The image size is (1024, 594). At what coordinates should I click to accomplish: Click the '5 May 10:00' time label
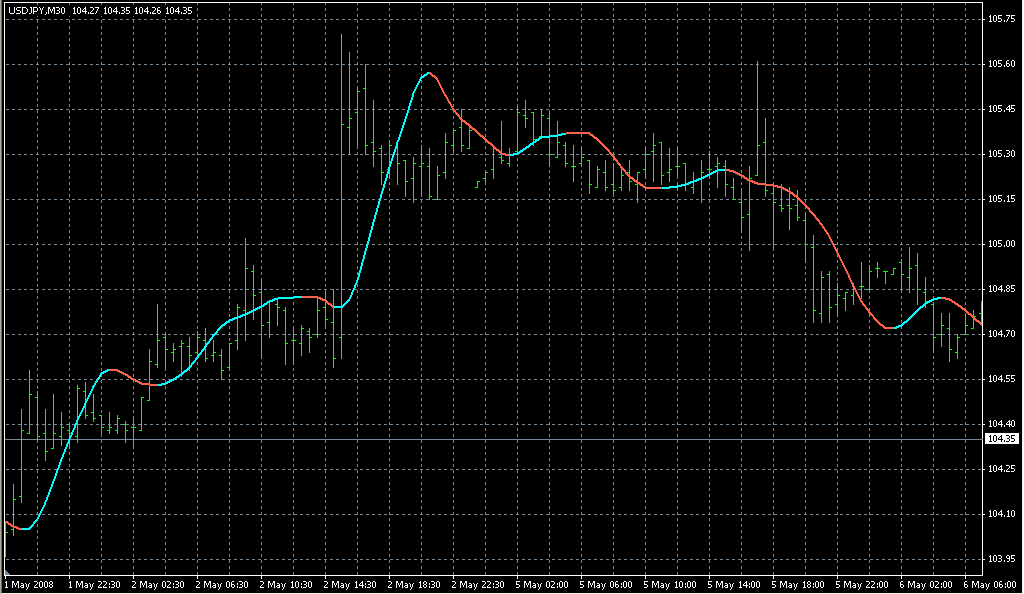(670, 584)
